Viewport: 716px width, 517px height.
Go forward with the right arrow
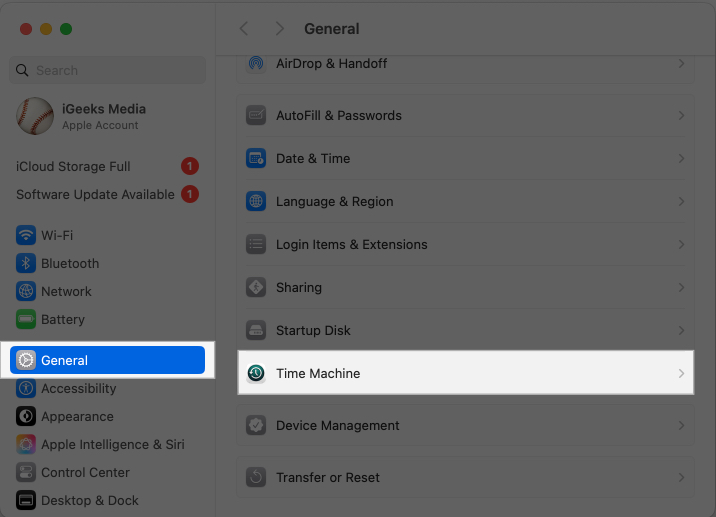pyautogui.click(x=280, y=29)
